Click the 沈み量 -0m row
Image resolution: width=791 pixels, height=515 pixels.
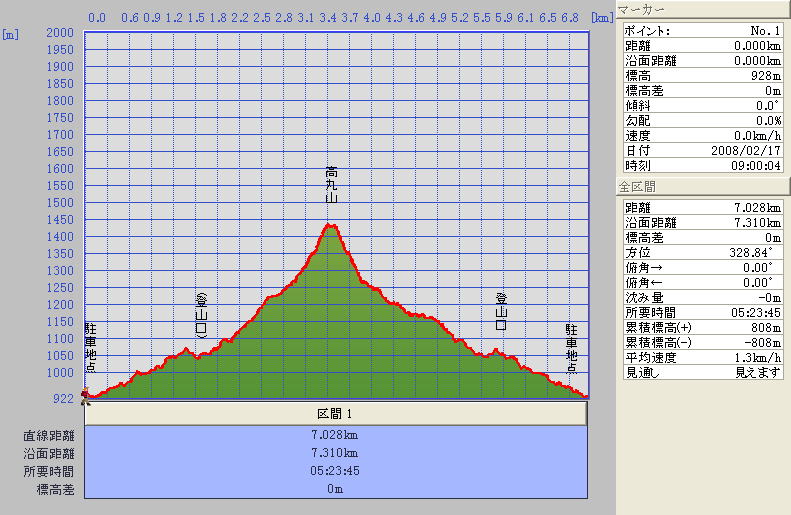pos(703,298)
